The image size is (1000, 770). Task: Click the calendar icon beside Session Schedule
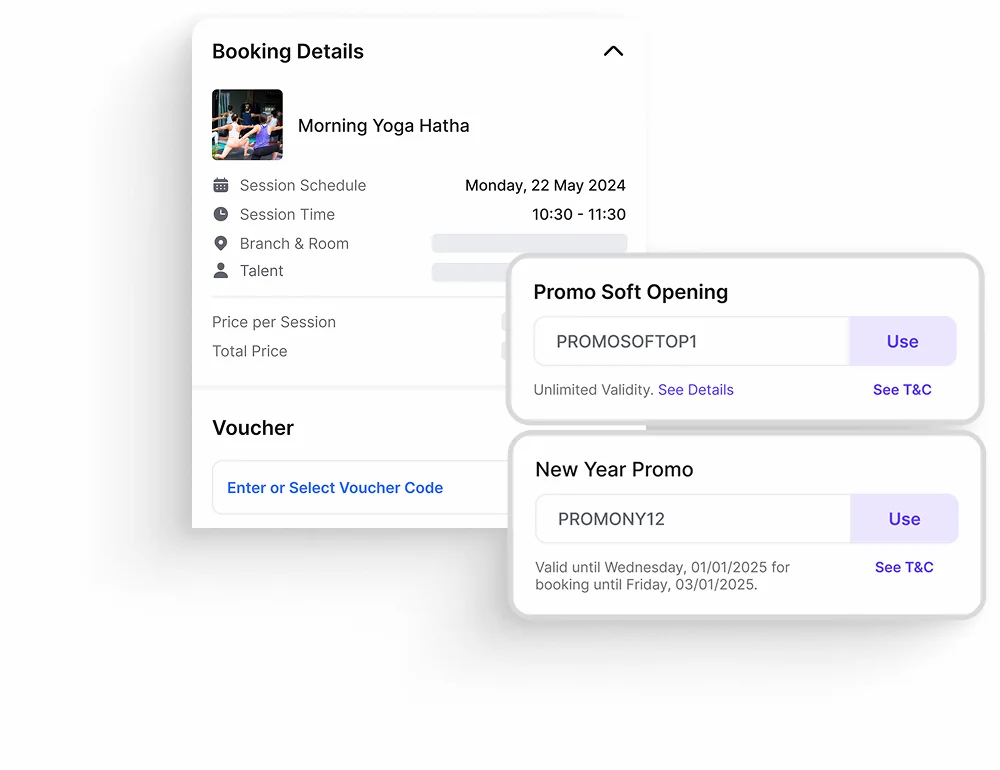pyautogui.click(x=221, y=185)
